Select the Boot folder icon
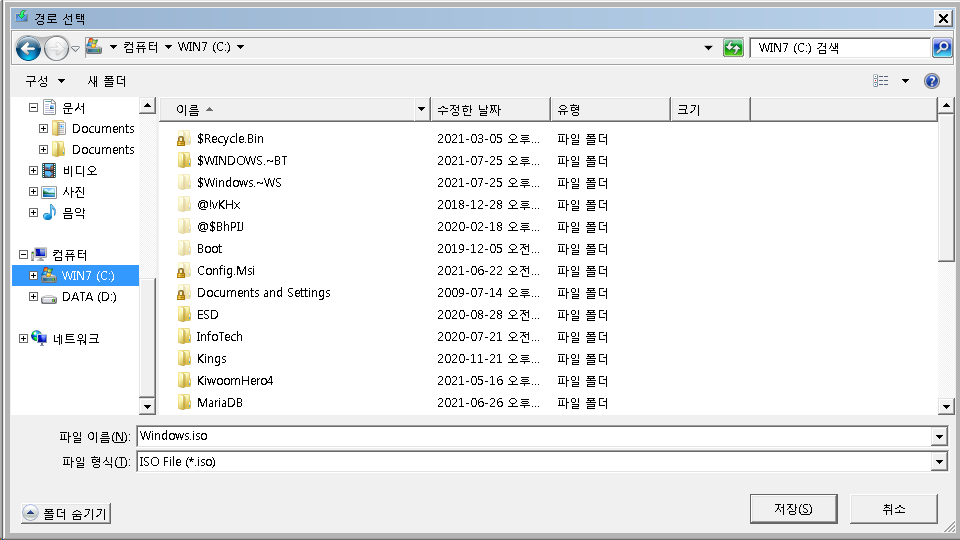960x540 pixels. (x=183, y=249)
